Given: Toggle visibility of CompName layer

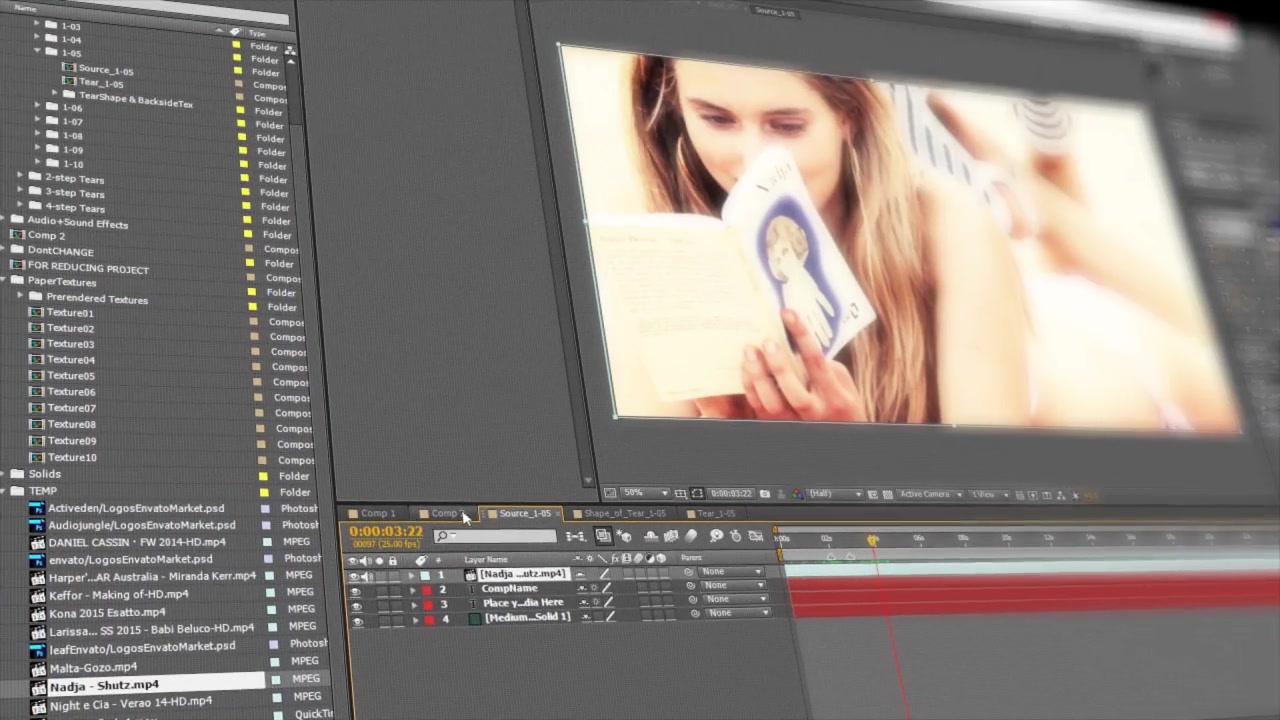Looking at the screenshot, I should pyautogui.click(x=355, y=591).
